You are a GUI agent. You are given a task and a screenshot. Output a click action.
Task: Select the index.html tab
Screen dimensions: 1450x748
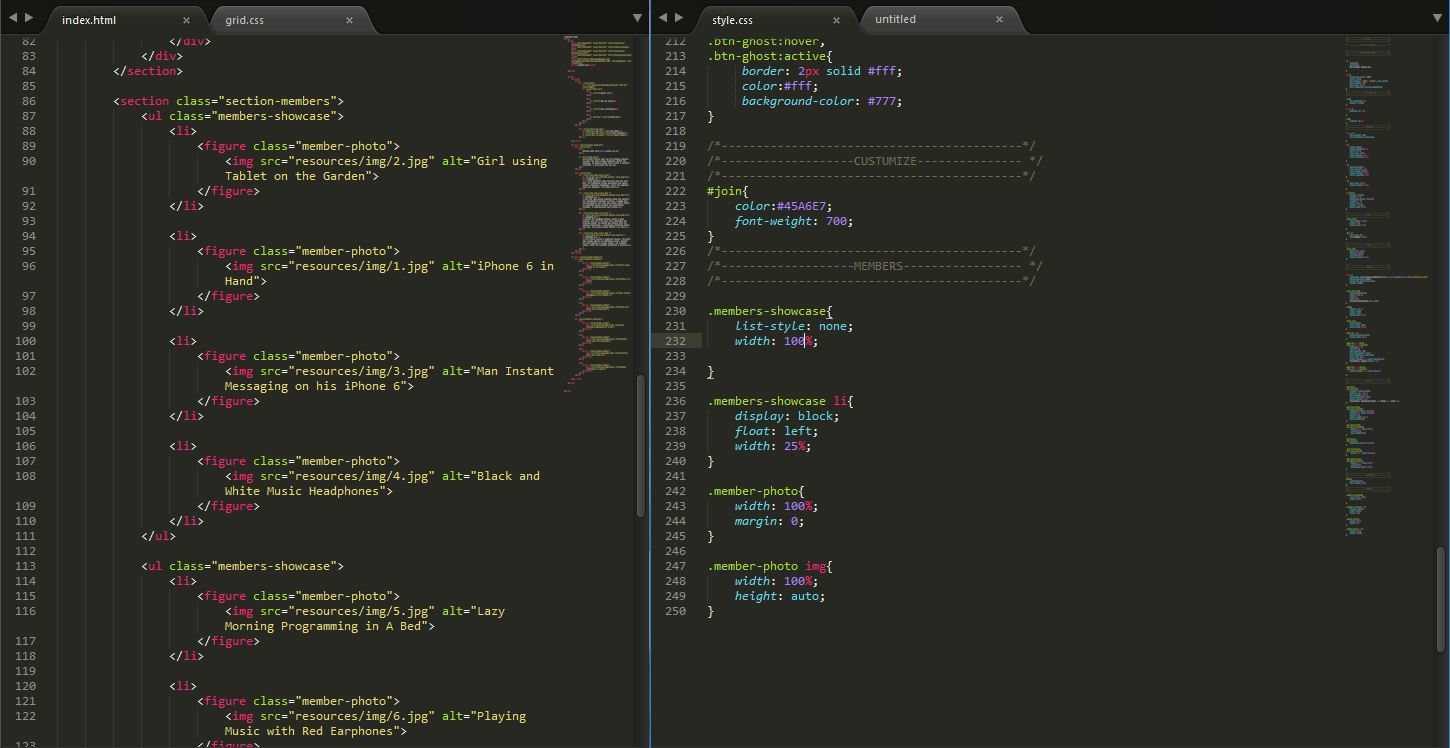(89, 20)
